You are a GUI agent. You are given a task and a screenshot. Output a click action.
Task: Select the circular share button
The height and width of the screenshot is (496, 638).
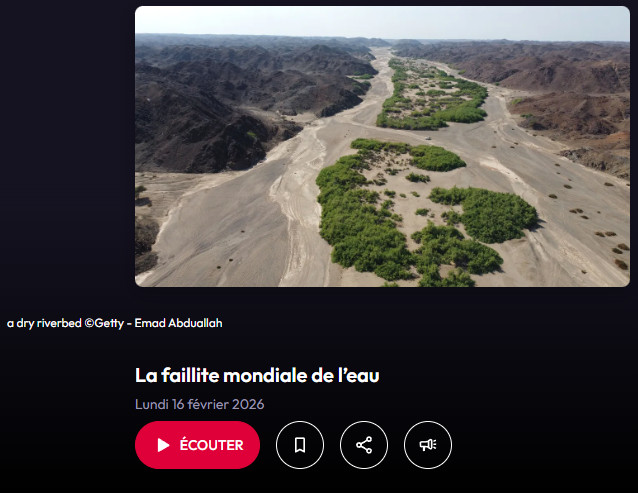pos(364,445)
